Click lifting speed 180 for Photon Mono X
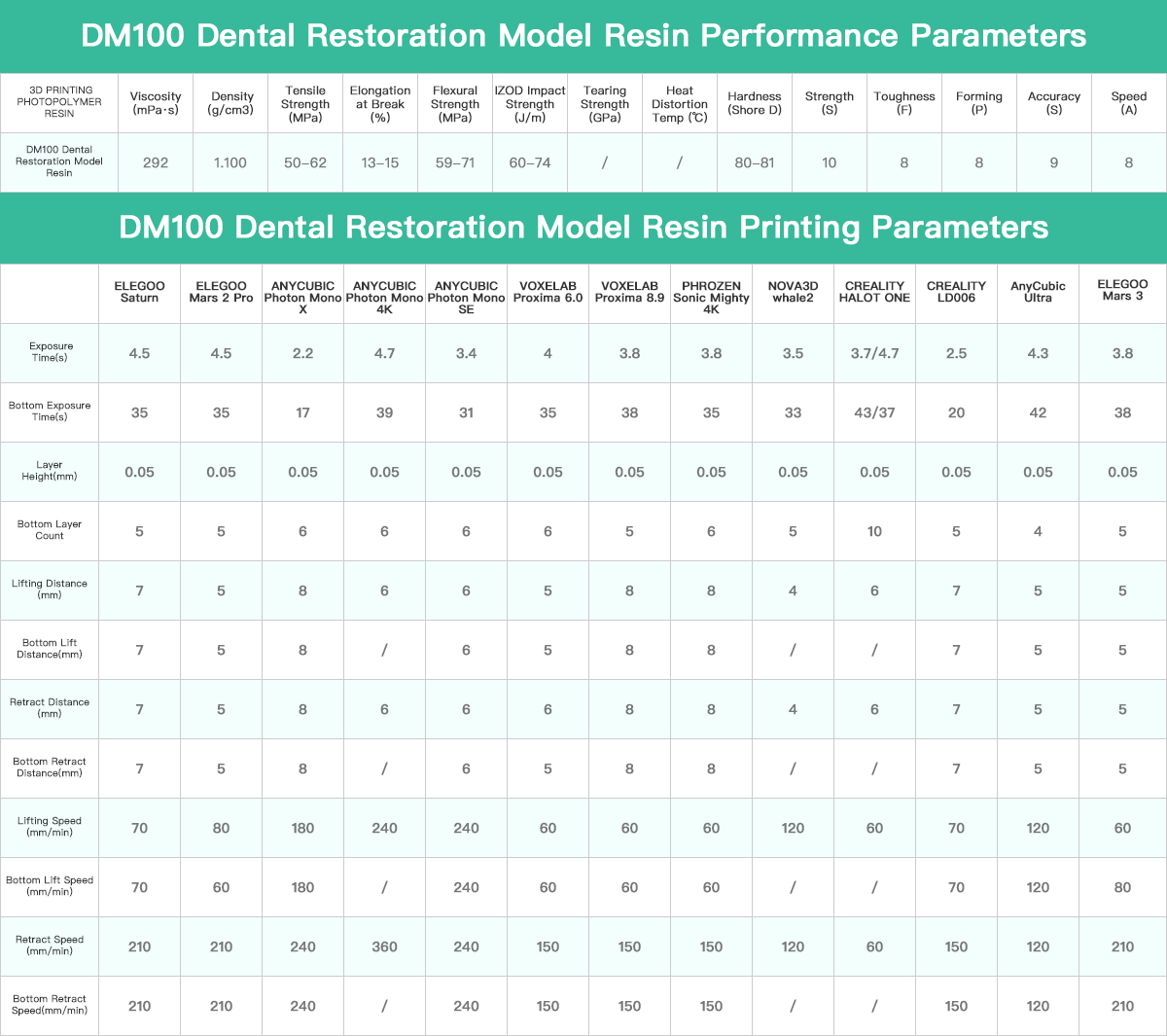Image resolution: width=1167 pixels, height=1036 pixels. click(303, 828)
